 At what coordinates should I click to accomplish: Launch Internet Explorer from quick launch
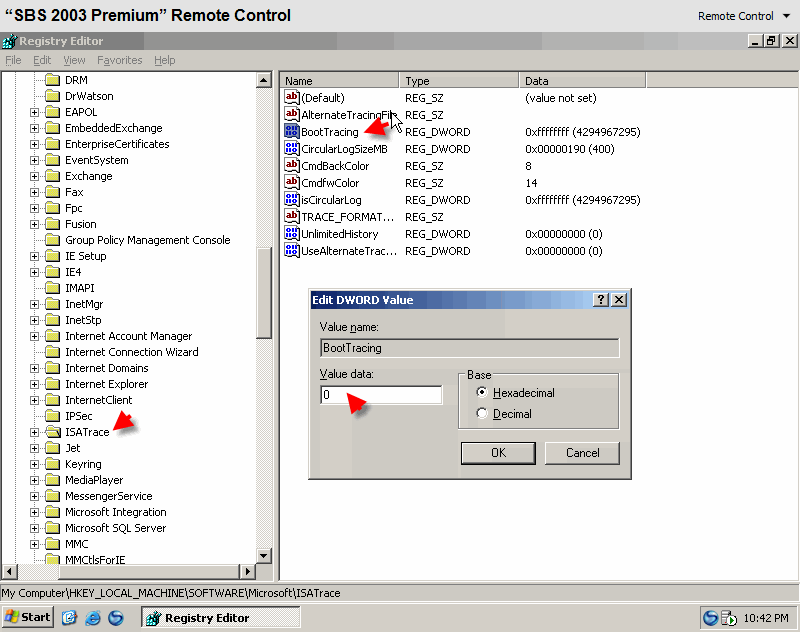pos(92,618)
